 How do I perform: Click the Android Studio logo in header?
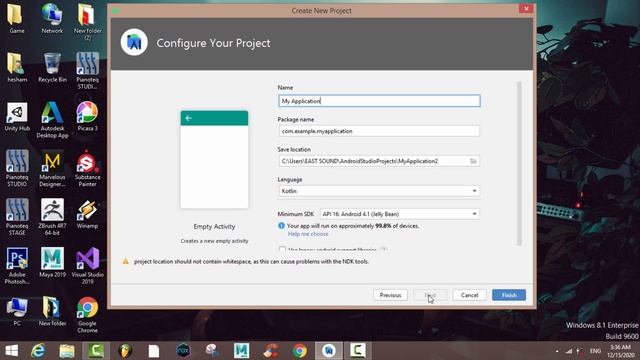(x=134, y=42)
